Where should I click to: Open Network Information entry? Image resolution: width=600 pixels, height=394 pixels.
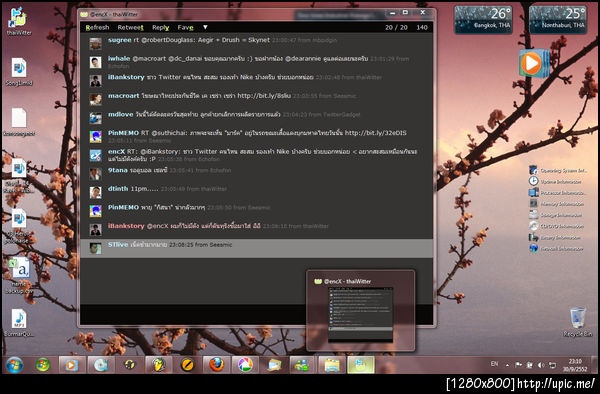pos(556,249)
